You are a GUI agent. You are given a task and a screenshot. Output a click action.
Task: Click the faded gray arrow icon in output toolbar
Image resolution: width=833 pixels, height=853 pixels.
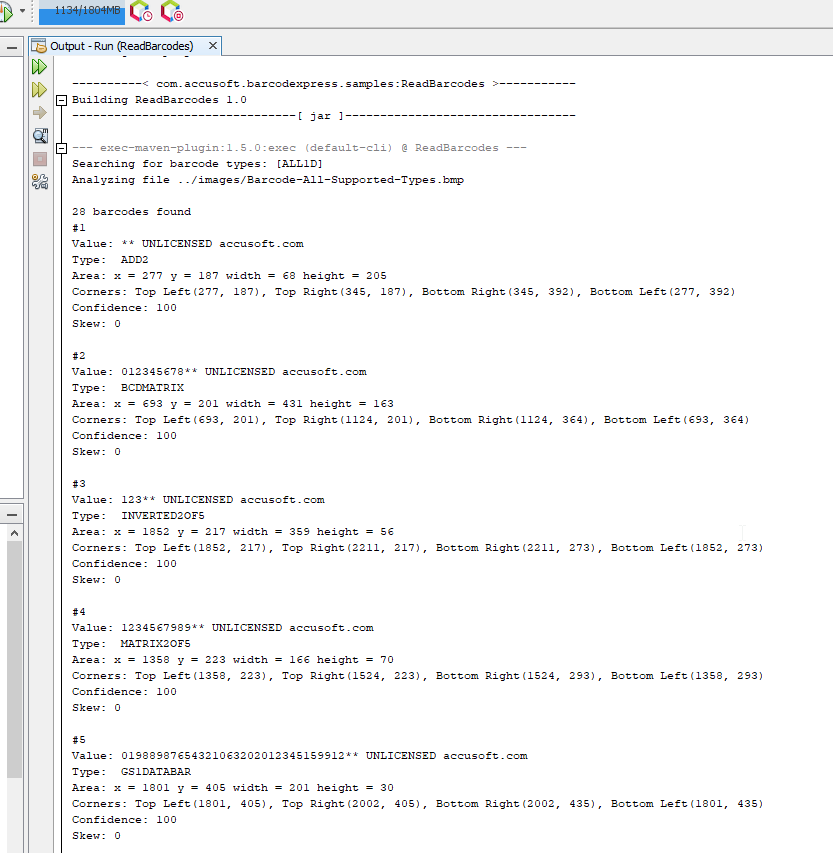point(38,113)
